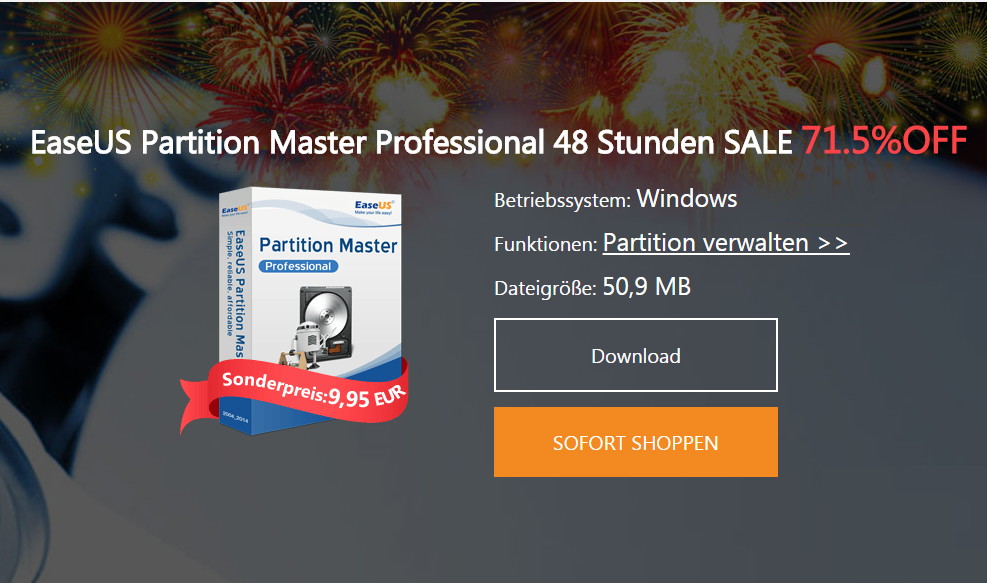Click the red Sonderpreis 9,95 EUR ribbon
Viewport: 987px width, 583px height.
coord(296,393)
